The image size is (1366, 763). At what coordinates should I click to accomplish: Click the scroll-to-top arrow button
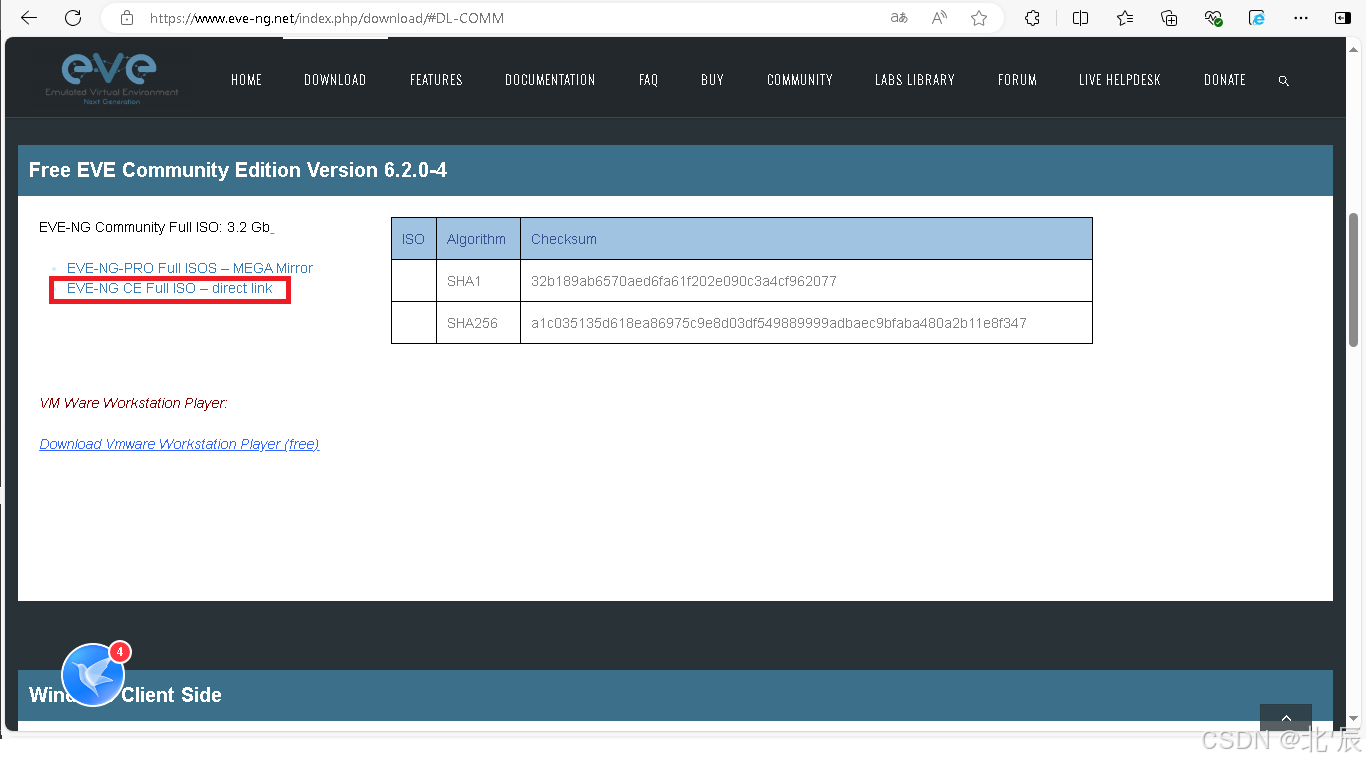pyautogui.click(x=1285, y=718)
